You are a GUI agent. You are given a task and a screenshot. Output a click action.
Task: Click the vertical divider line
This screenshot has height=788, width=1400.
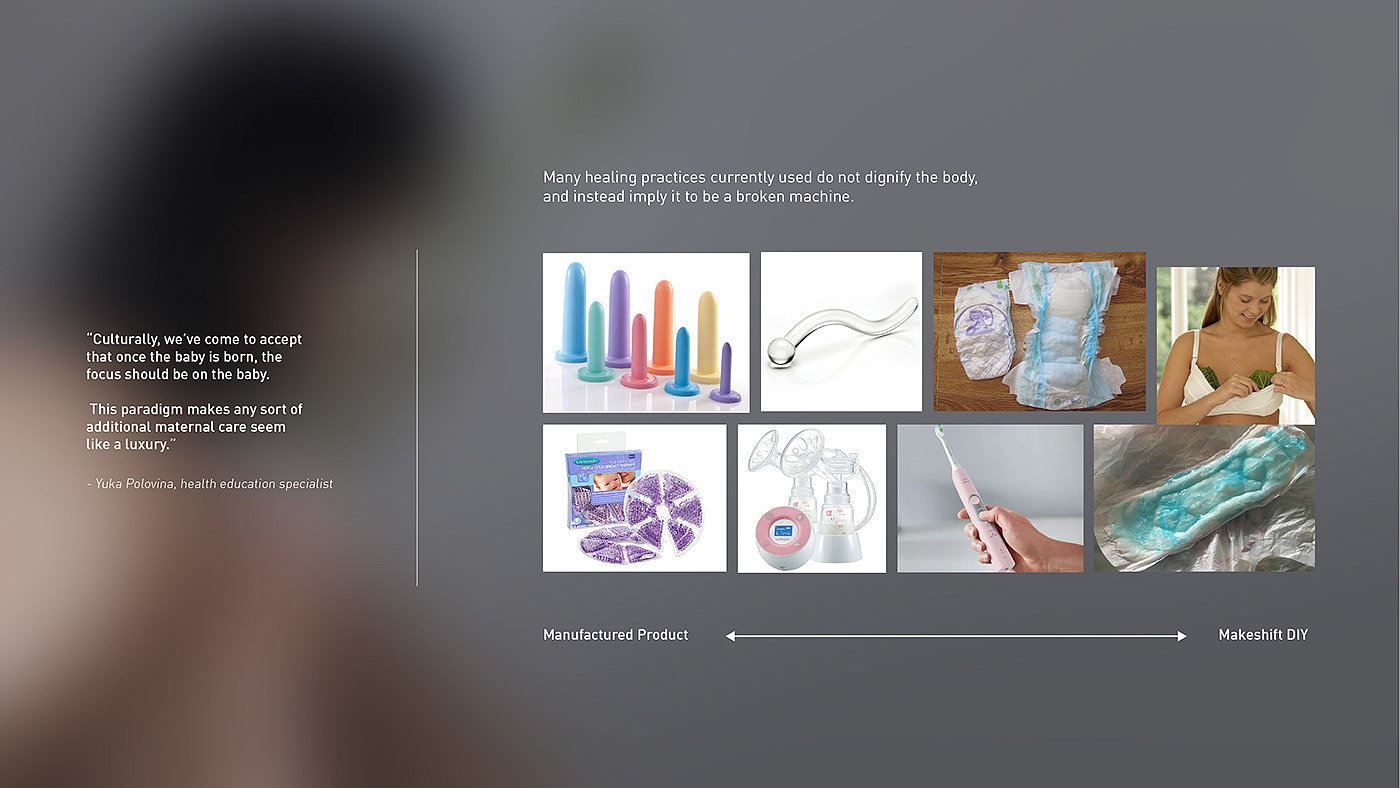(x=417, y=418)
